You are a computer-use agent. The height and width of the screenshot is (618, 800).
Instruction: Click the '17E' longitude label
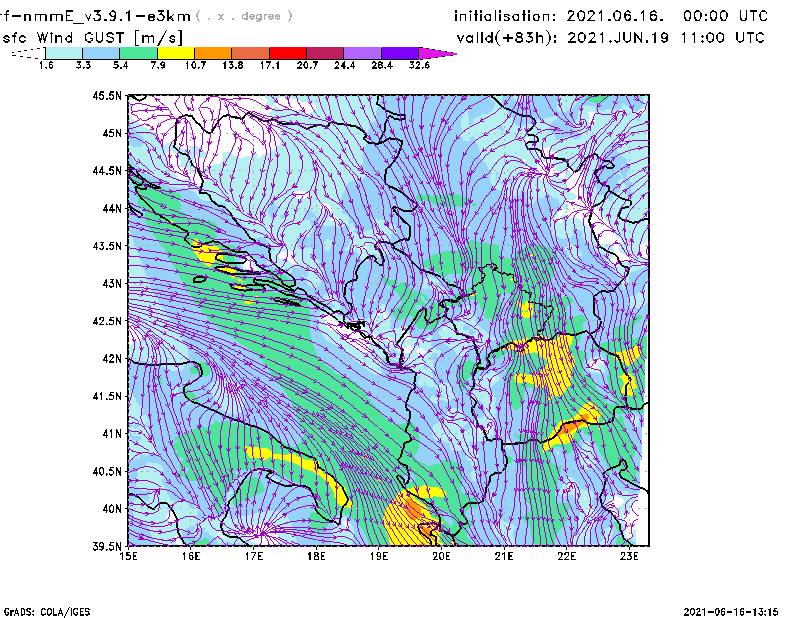pyautogui.click(x=254, y=556)
